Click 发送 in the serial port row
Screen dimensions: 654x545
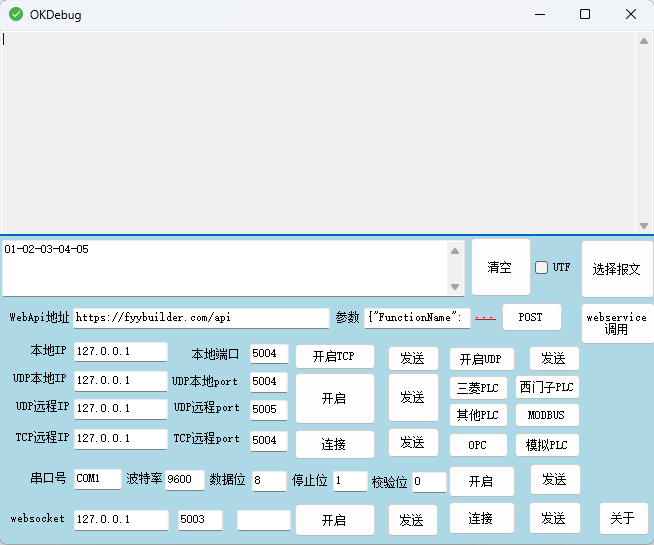555,480
